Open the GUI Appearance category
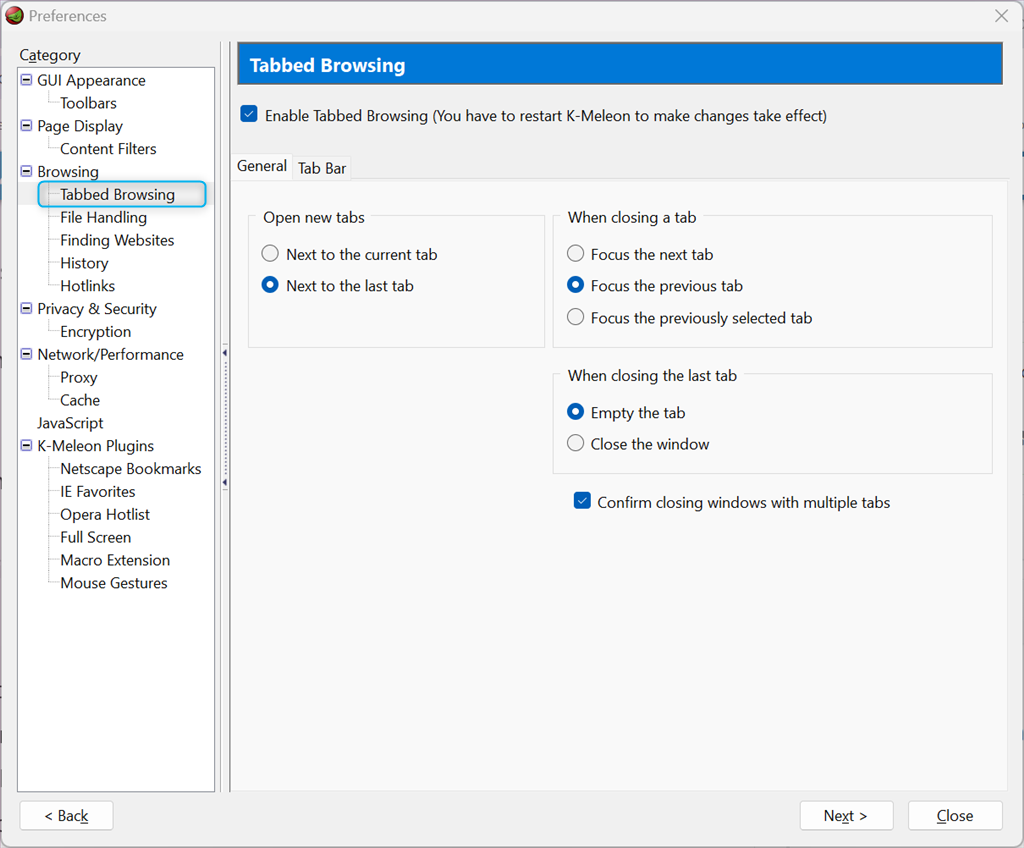This screenshot has width=1024, height=848. point(91,80)
